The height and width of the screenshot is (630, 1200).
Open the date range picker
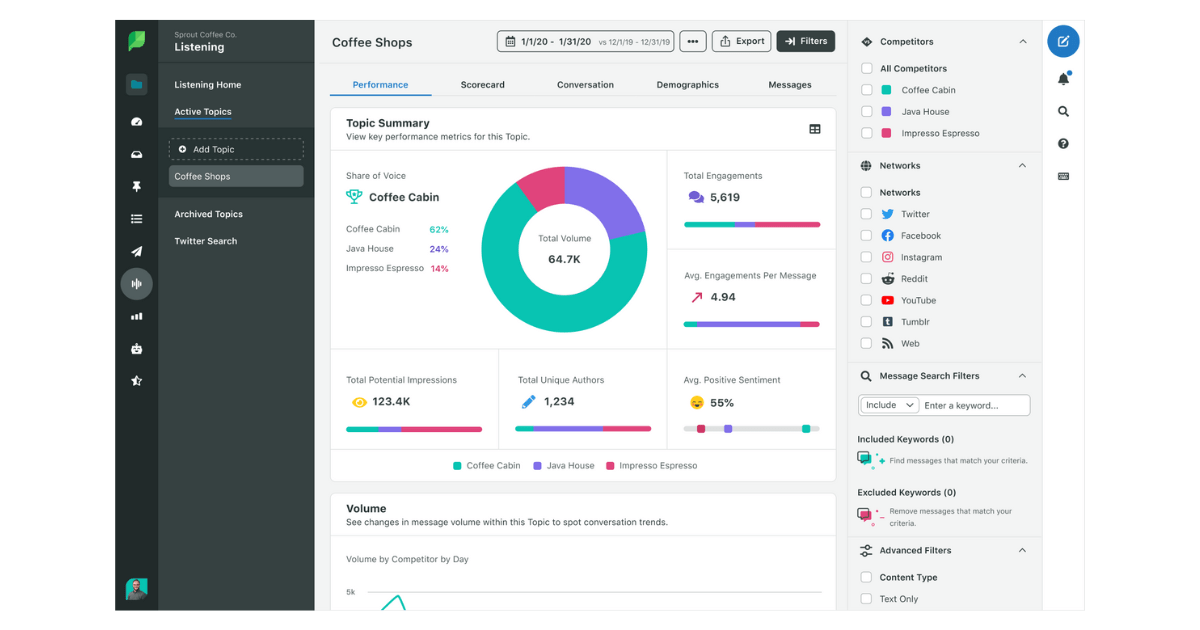585,42
